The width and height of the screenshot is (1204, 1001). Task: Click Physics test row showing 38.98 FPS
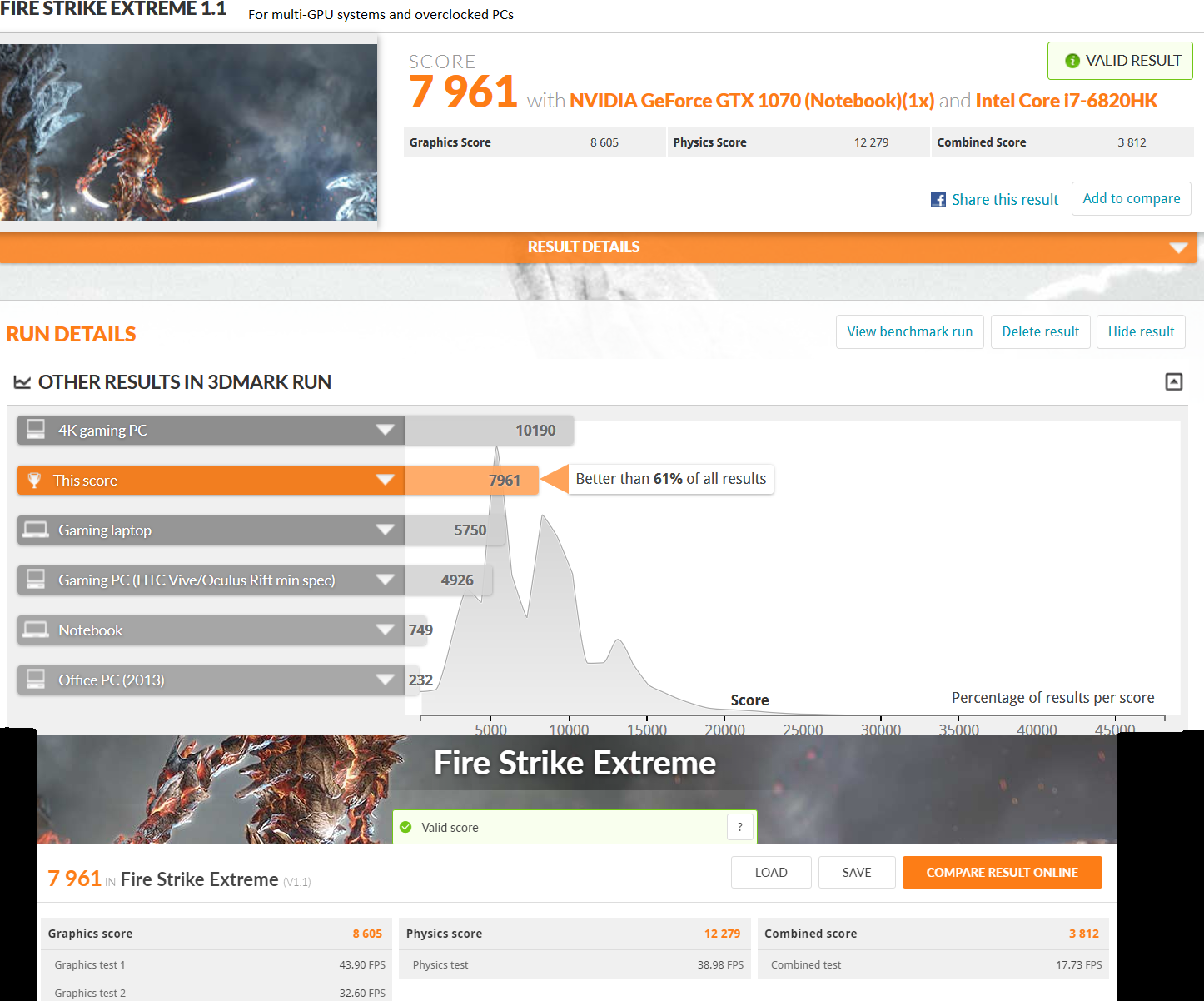tap(575, 964)
